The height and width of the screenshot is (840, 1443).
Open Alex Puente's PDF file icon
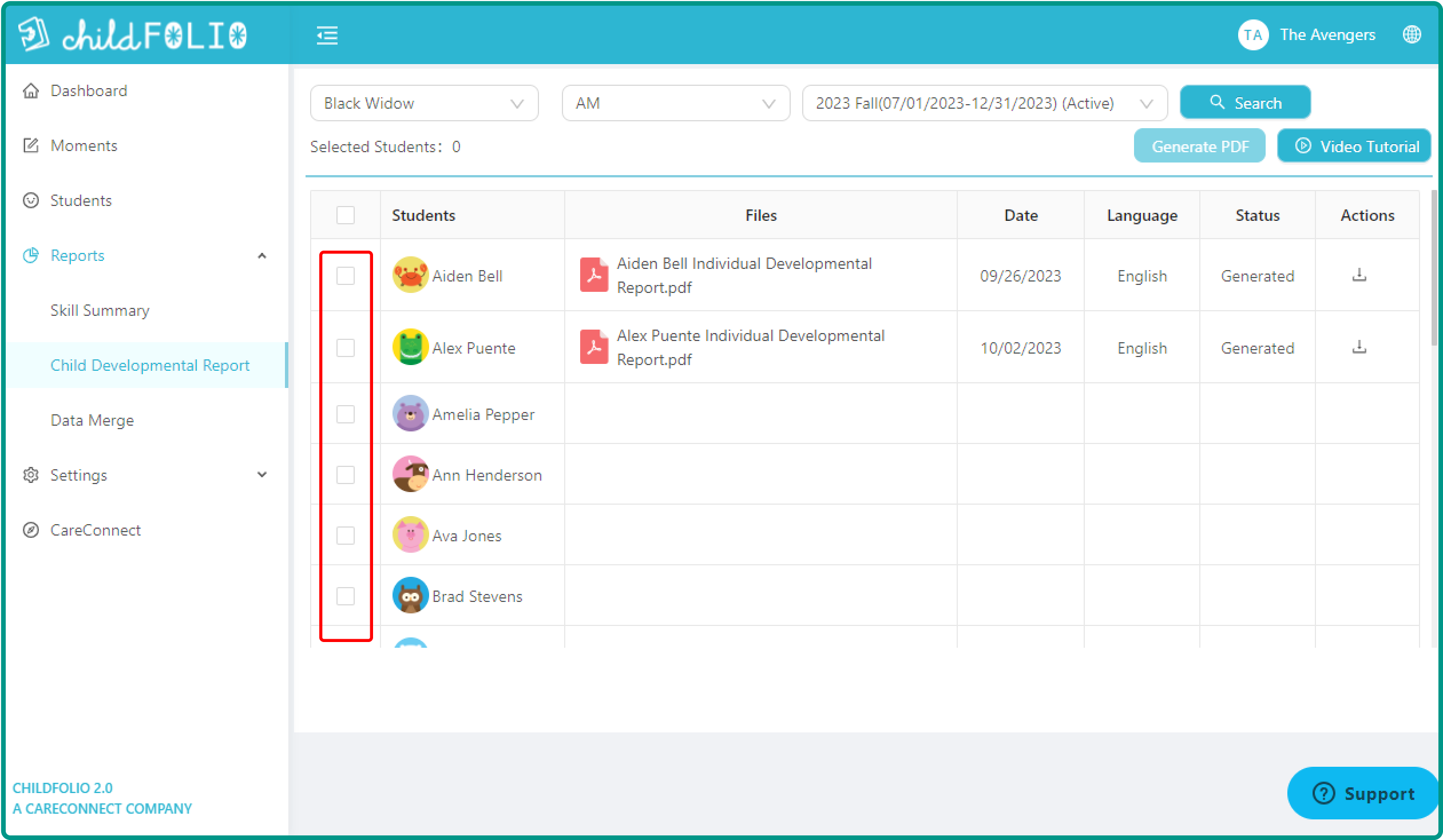(594, 347)
